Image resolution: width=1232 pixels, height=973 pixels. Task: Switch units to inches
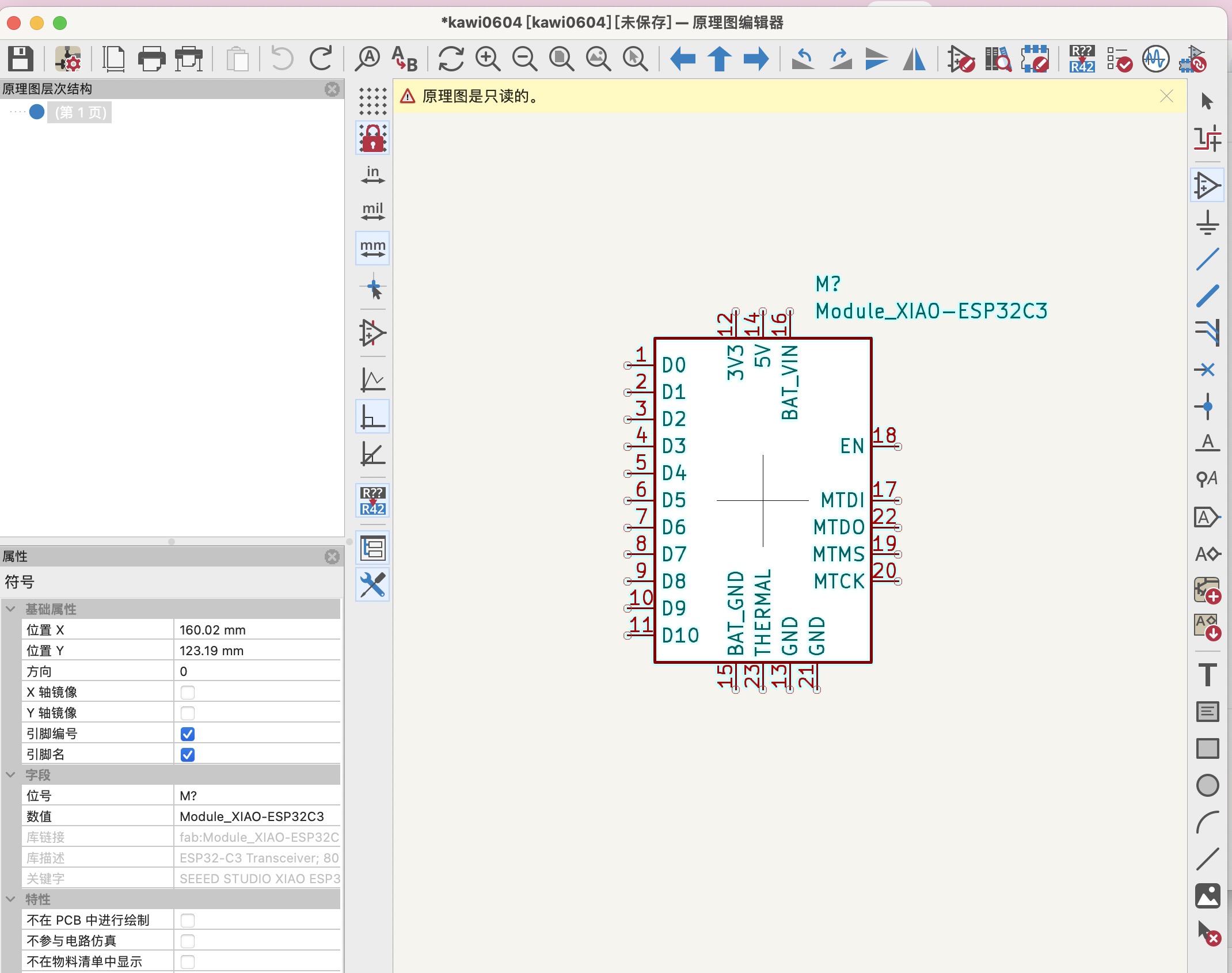(372, 174)
